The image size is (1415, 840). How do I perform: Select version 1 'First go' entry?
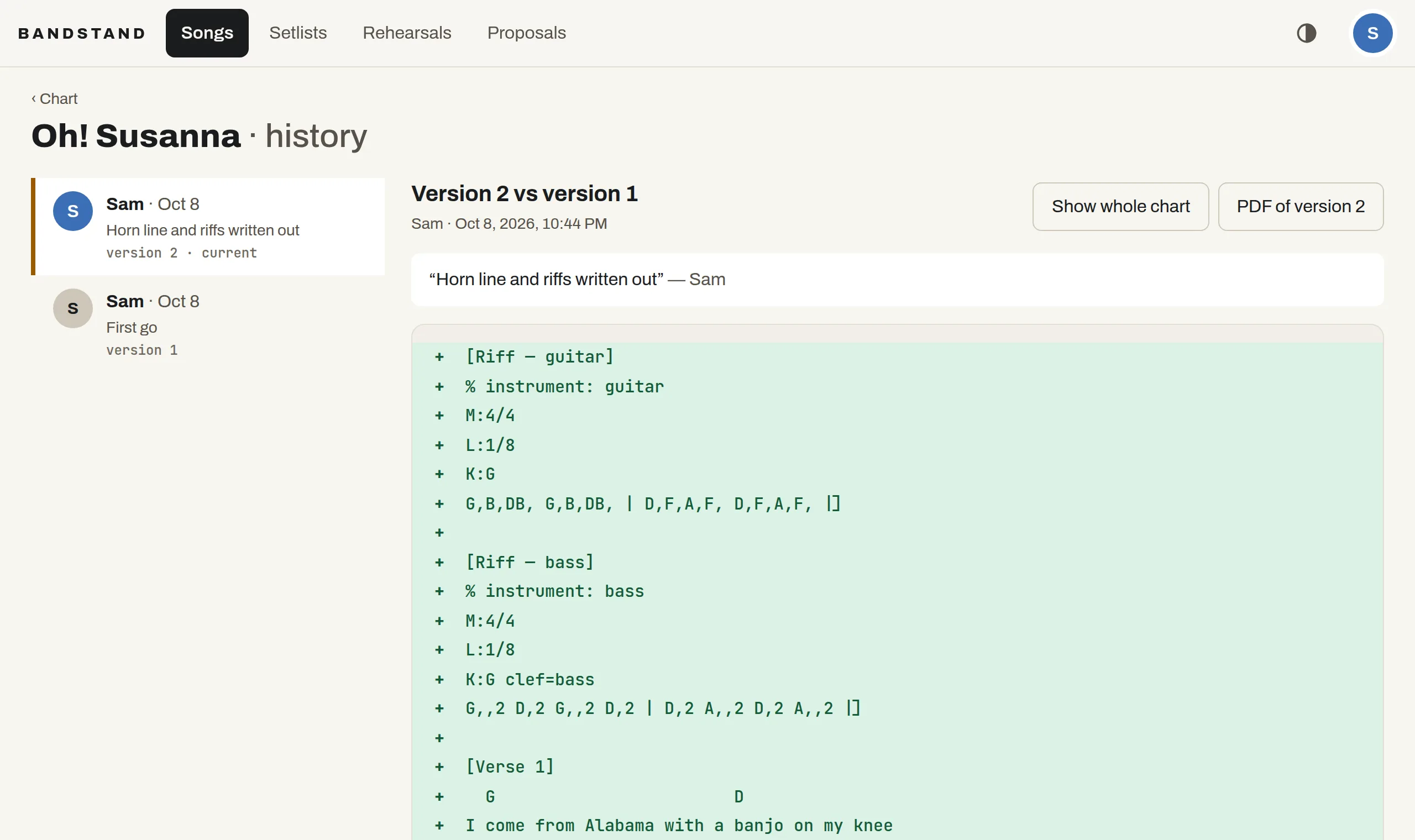208,324
